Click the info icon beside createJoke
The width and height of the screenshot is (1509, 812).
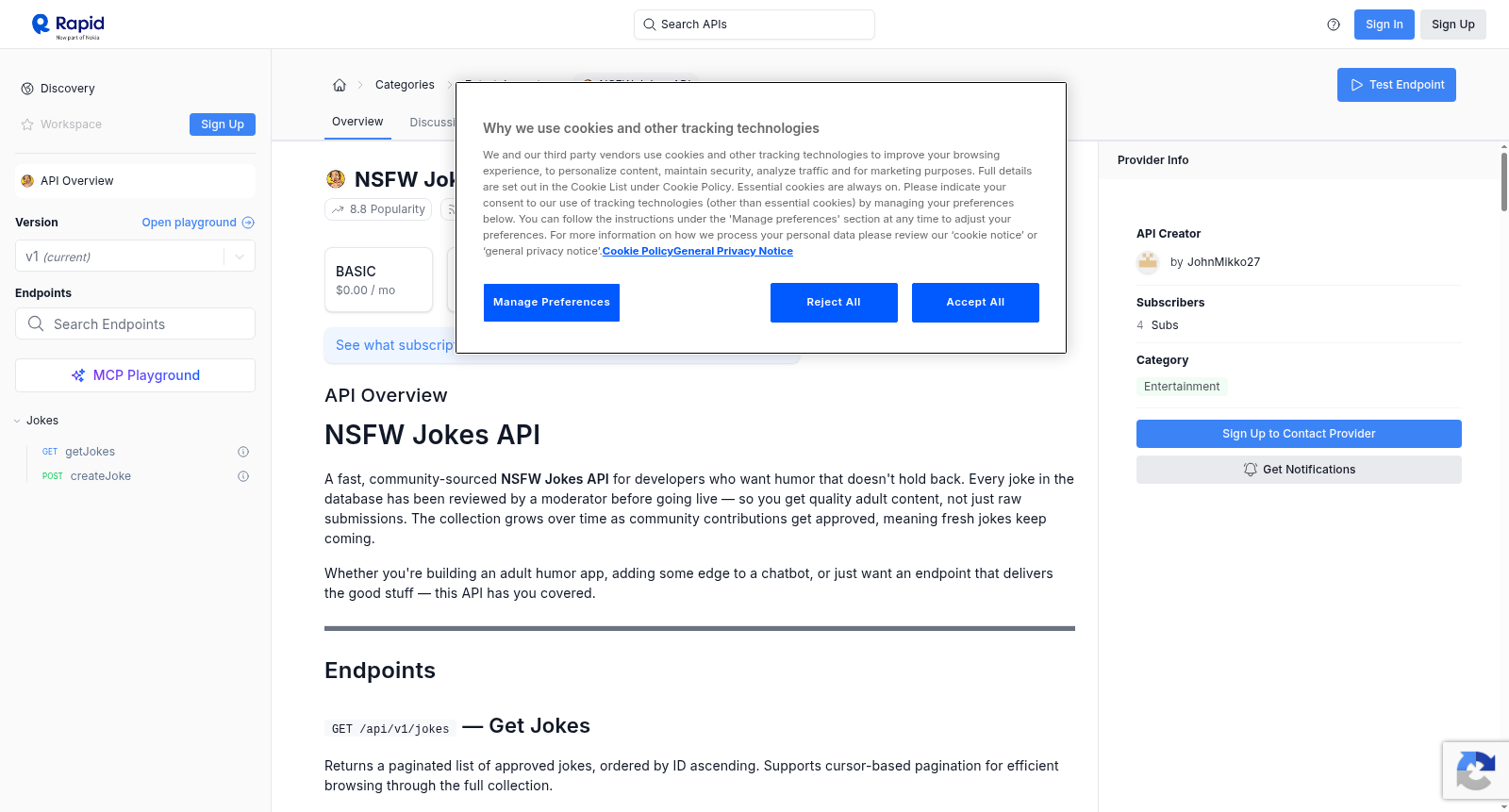point(243,476)
